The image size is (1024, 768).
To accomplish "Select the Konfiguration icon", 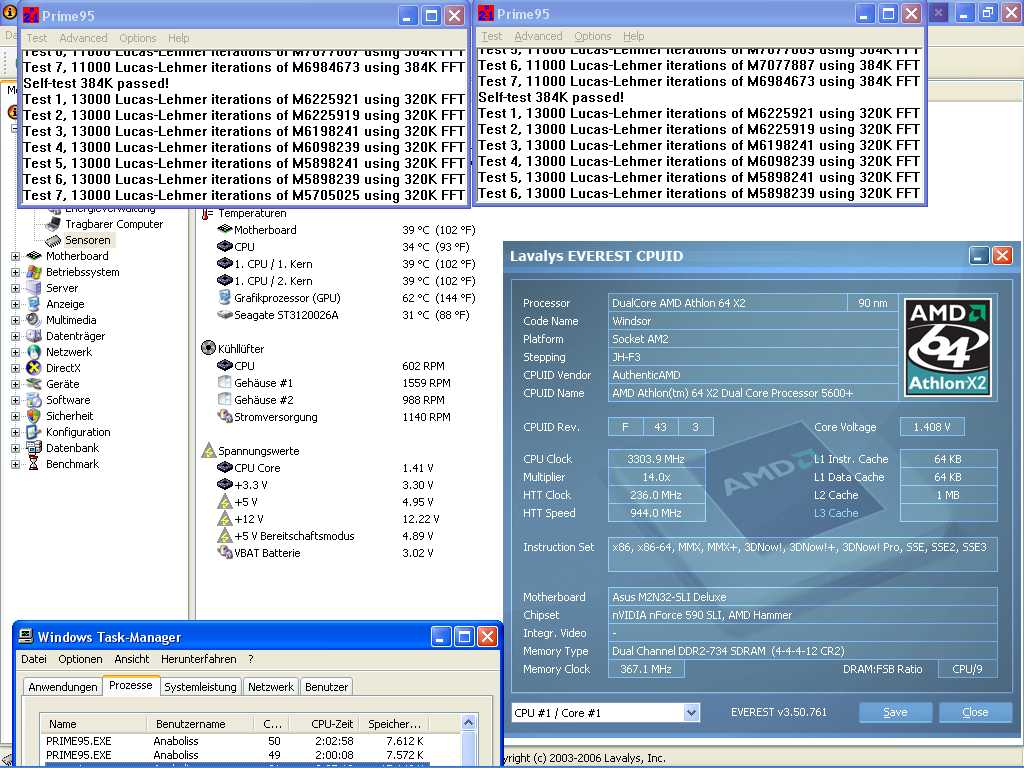I will pyautogui.click(x=34, y=432).
